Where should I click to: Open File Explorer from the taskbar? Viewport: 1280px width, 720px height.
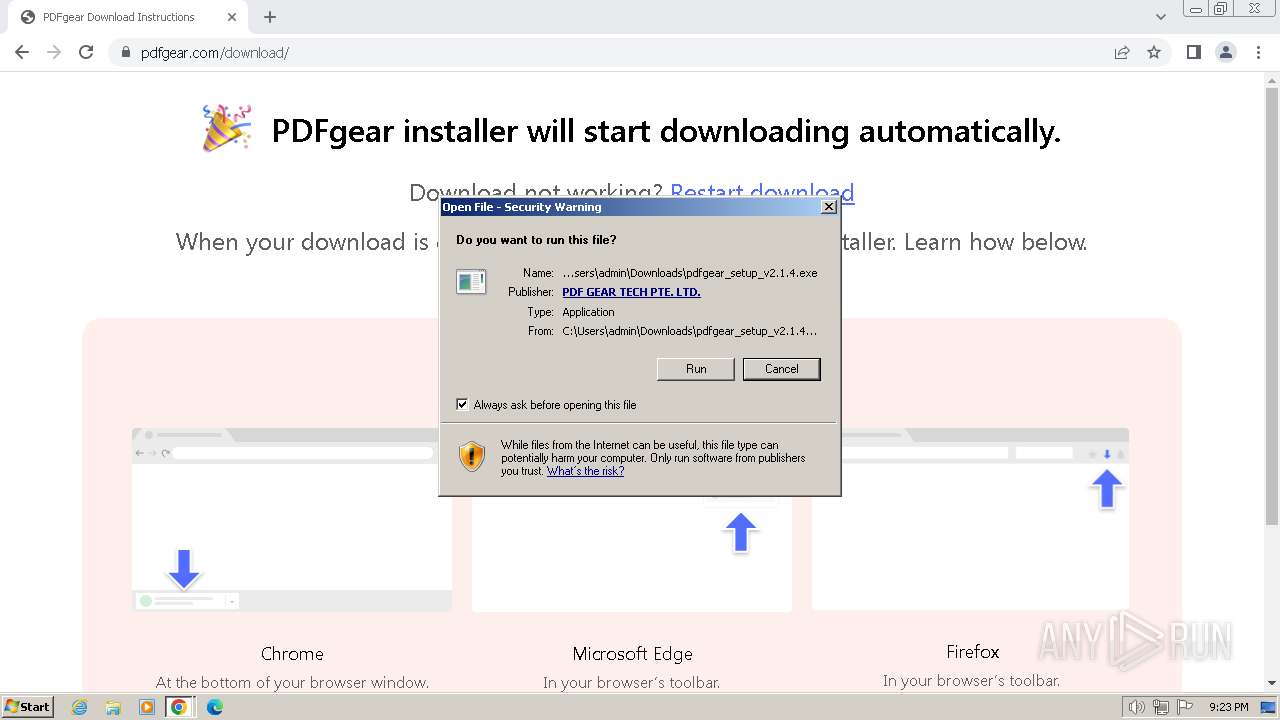click(x=113, y=707)
